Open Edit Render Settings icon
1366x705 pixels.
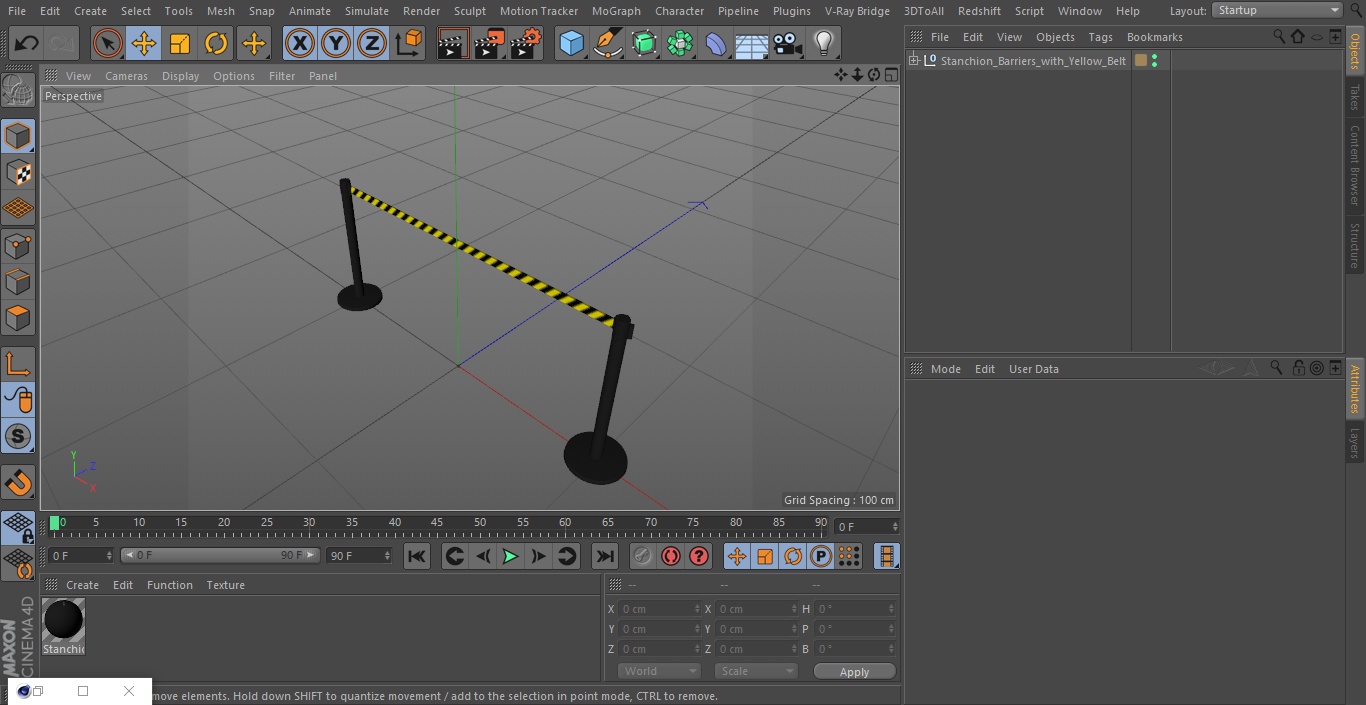click(x=526, y=44)
